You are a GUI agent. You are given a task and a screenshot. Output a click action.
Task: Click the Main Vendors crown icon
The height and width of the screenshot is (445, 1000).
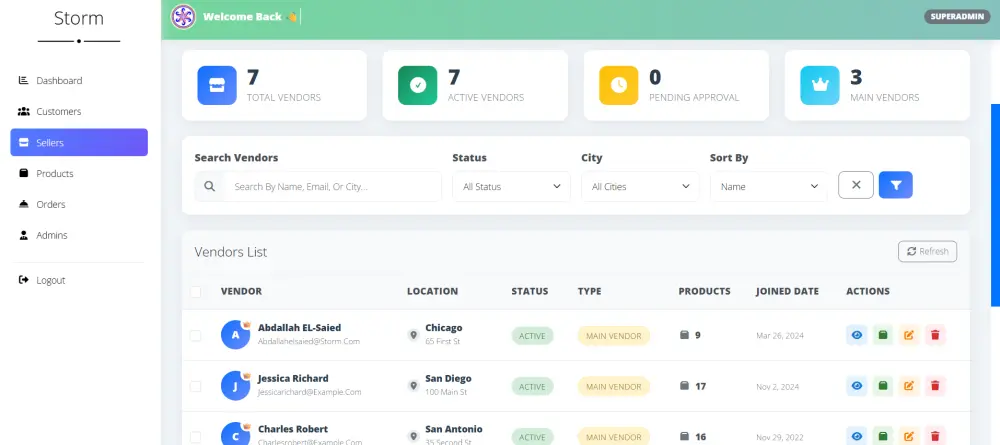coord(820,85)
